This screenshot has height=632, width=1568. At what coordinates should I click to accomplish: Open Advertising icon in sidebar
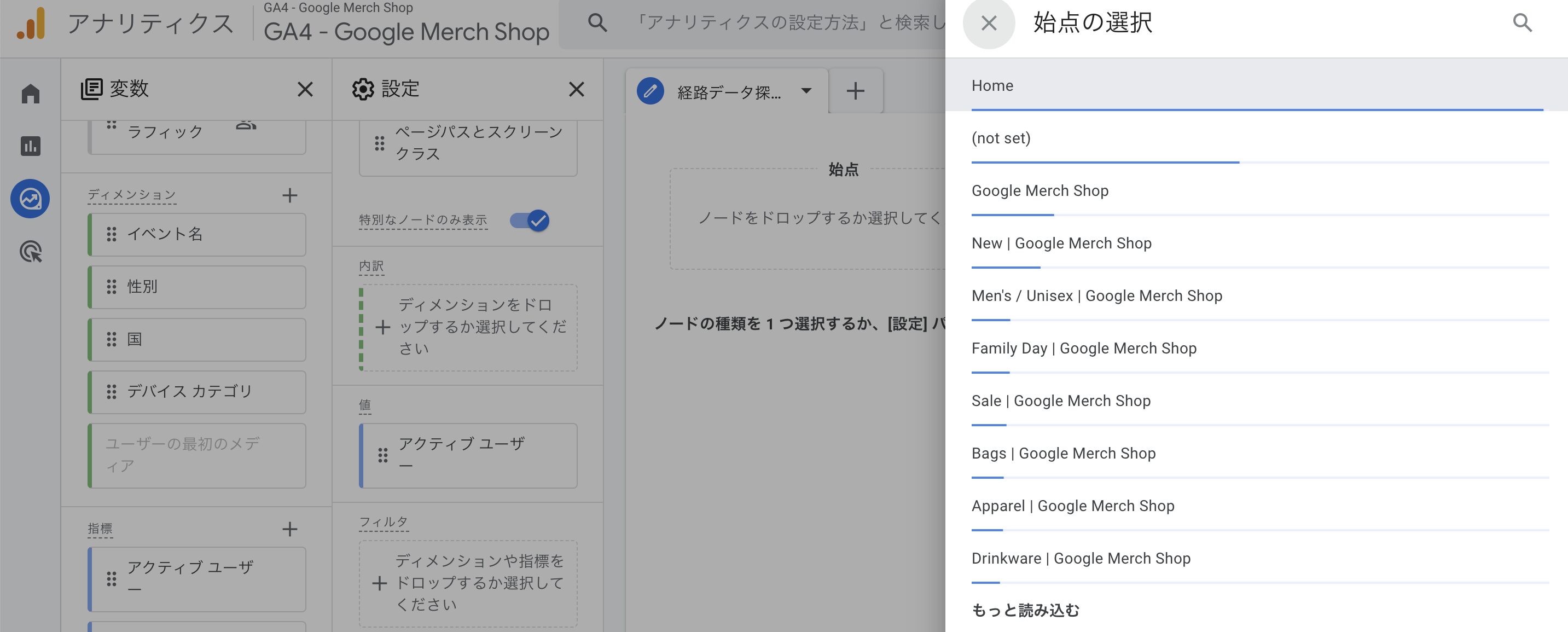(x=31, y=252)
